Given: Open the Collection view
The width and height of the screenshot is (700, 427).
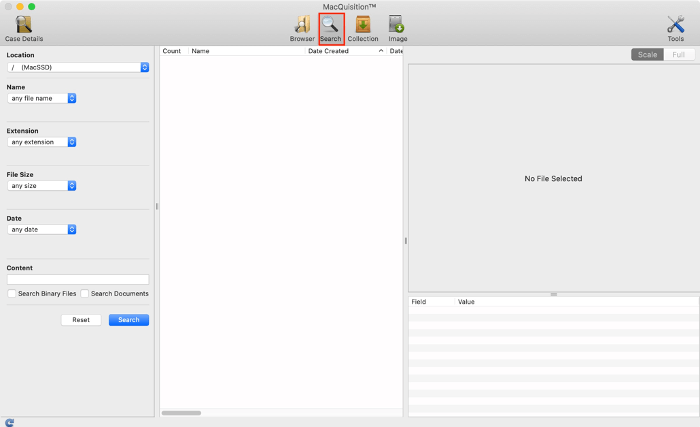Looking at the screenshot, I should coord(363,26).
